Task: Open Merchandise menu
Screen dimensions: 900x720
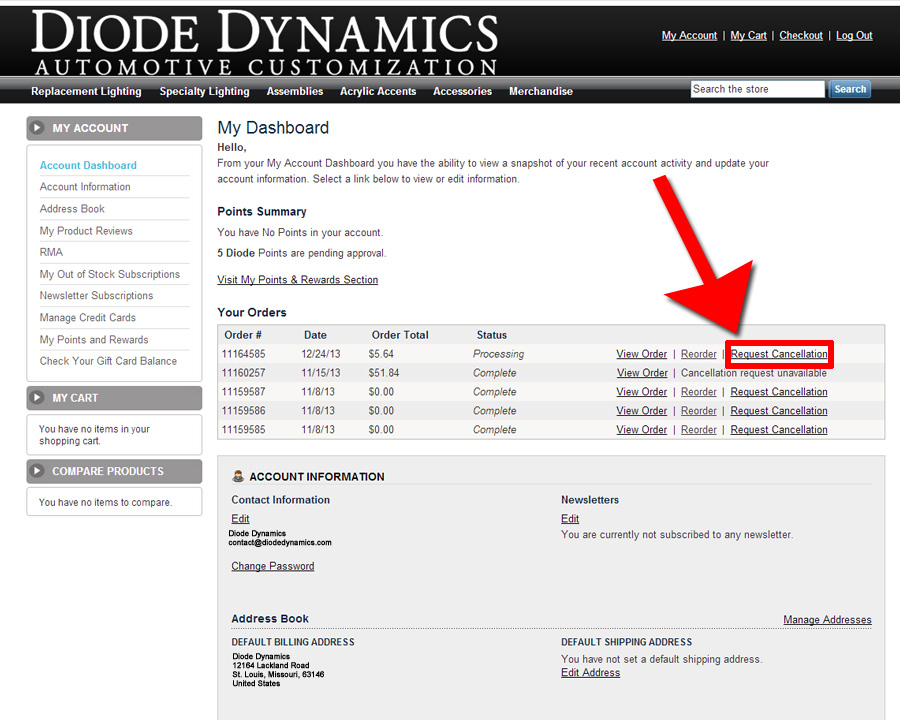Action: (x=541, y=91)
